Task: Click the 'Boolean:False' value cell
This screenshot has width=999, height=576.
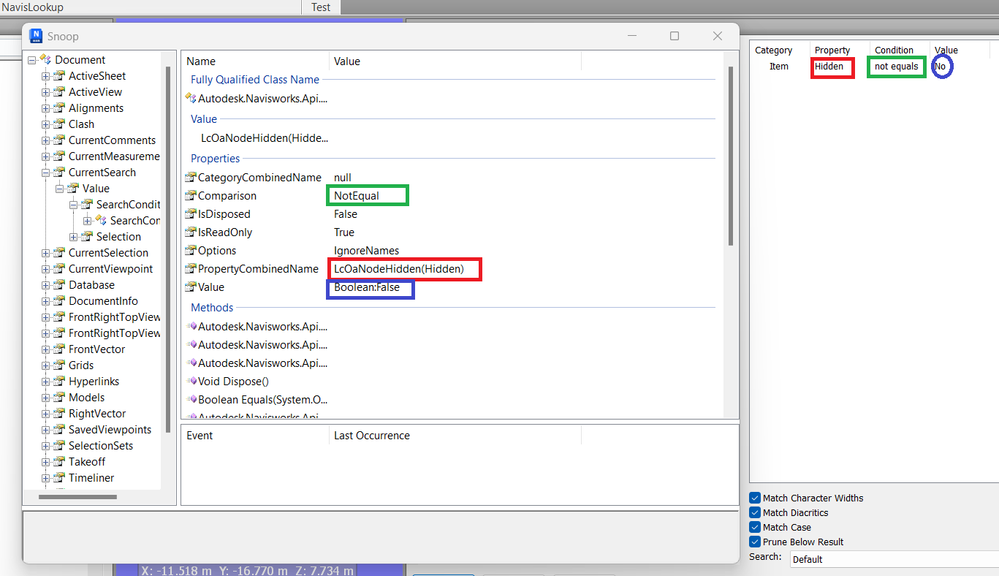Action: [x=366, y=287]
